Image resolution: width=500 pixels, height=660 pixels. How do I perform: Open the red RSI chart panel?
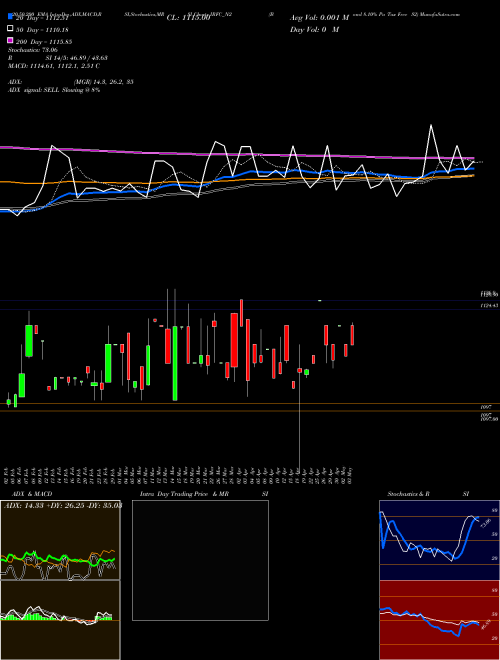tap(439, 620)
